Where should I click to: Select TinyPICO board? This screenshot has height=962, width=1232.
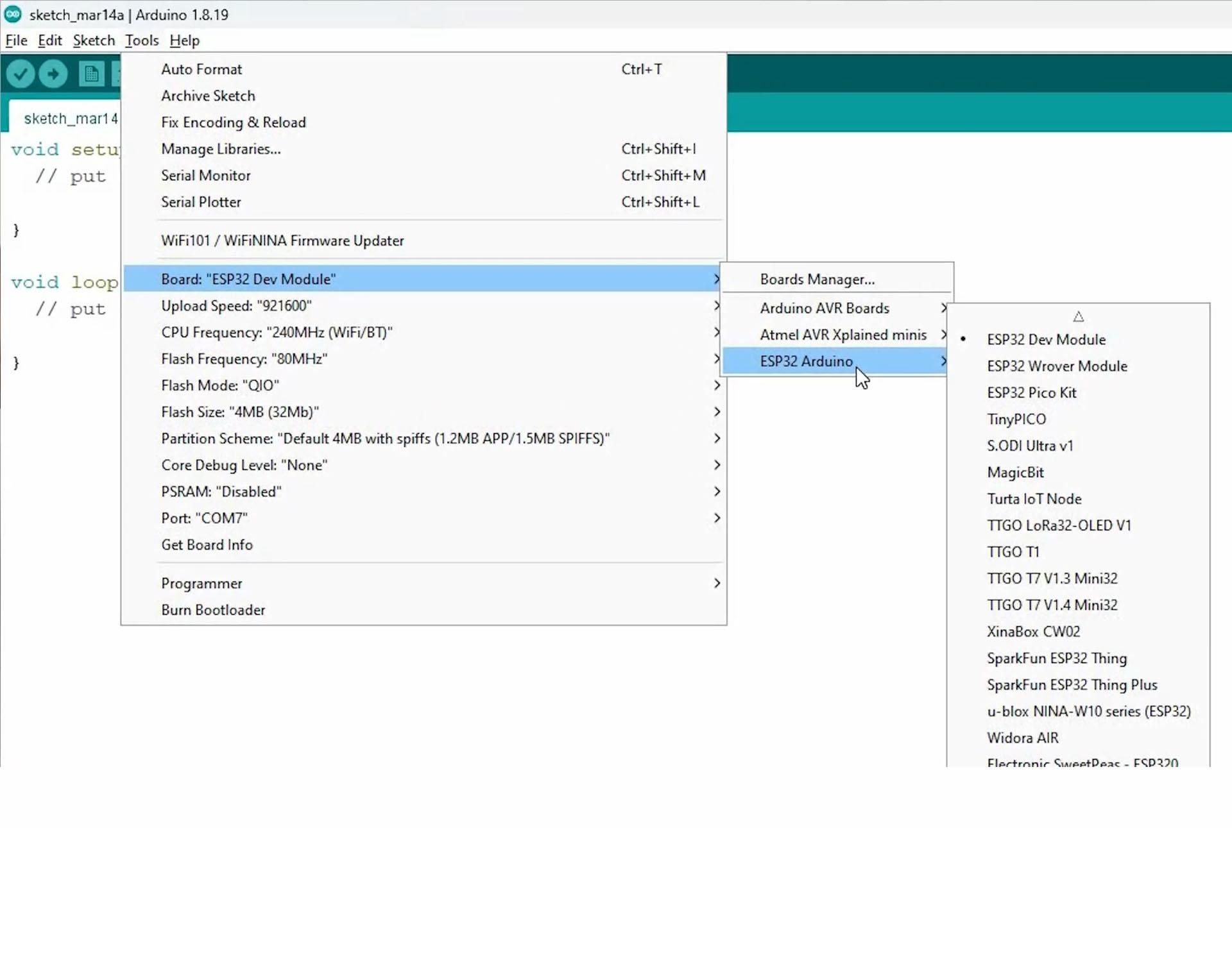tap(1079, 419)
